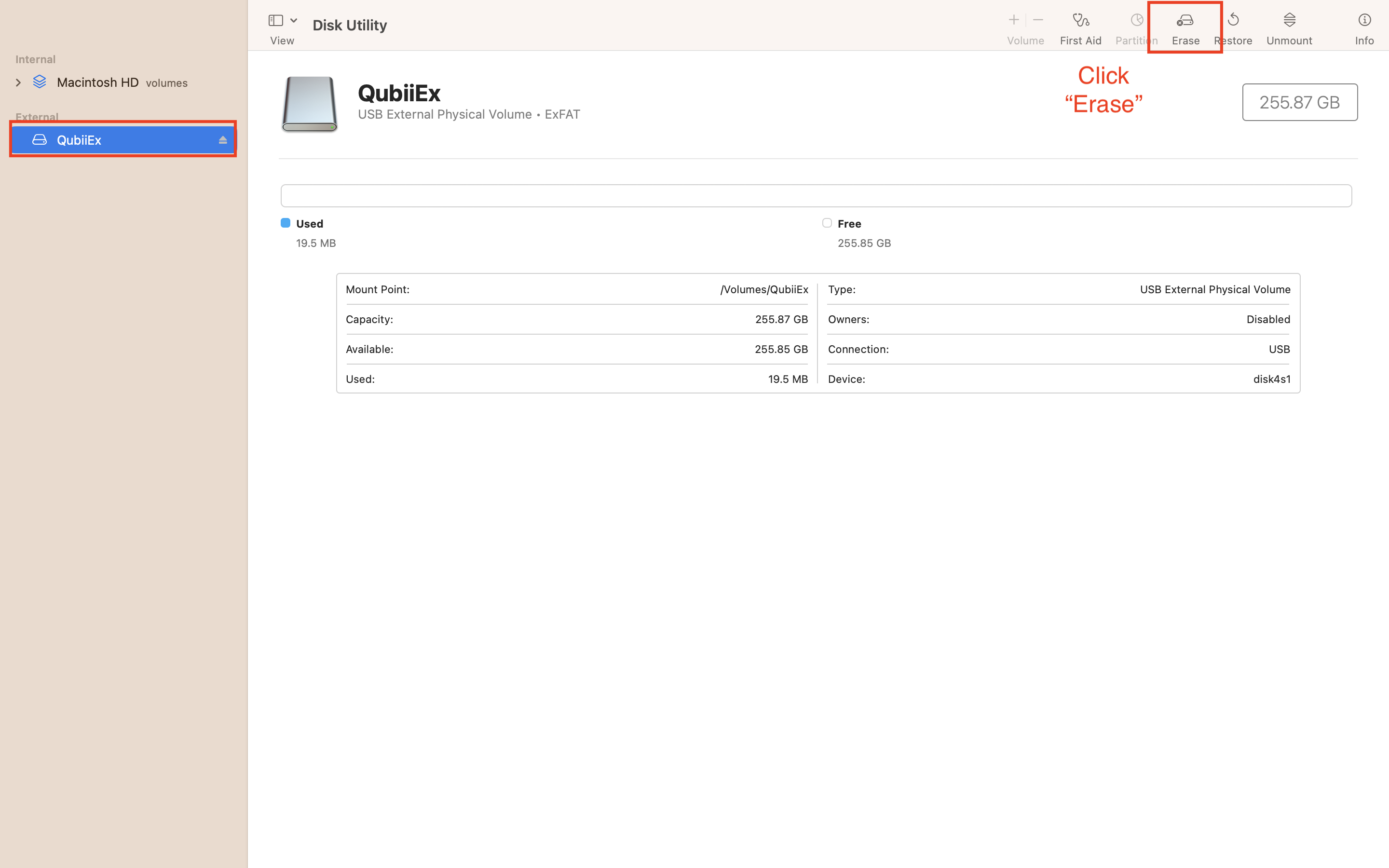This screenshot has height=868, width=1389.
Task: Open the Info panel
Action: [x=1364, y=27]
